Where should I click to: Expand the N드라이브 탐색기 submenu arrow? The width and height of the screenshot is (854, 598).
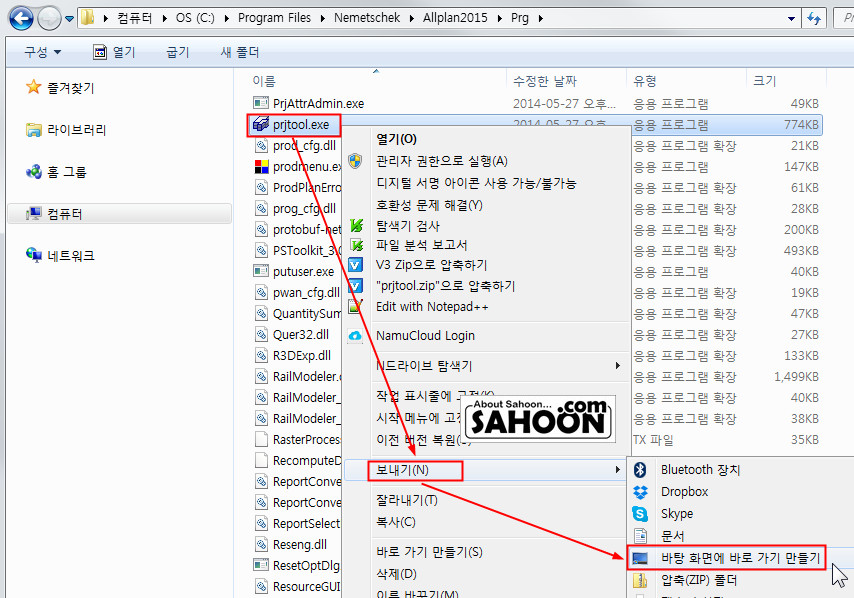click(617, 365)
